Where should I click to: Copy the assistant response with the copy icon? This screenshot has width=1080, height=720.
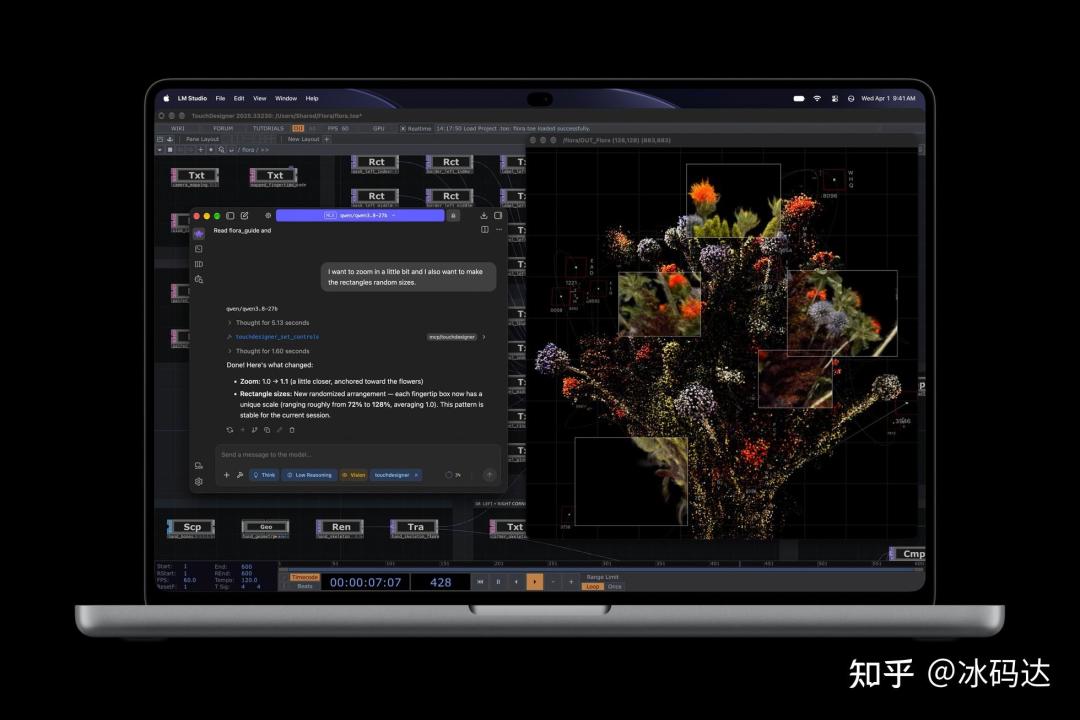point(267,430)
